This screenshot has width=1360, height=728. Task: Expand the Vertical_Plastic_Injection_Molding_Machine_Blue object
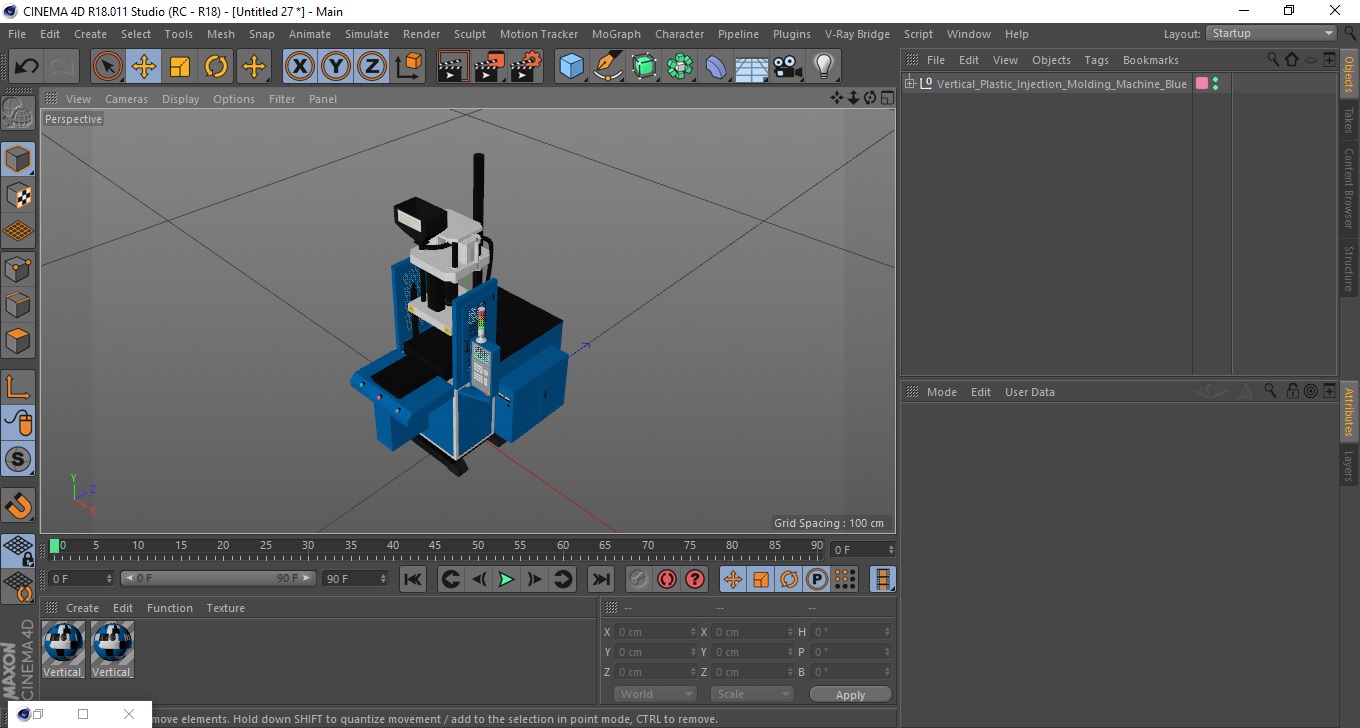(x=910, y=84)
